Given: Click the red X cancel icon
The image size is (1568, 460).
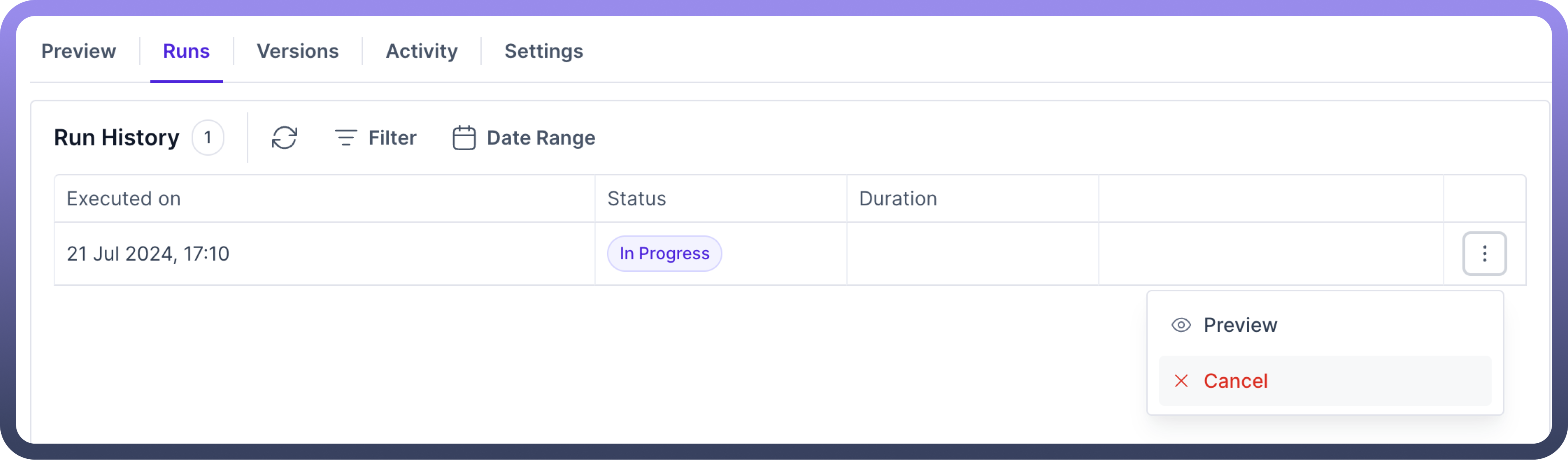Looking at the screenshot, I should tap(1181, 381).
